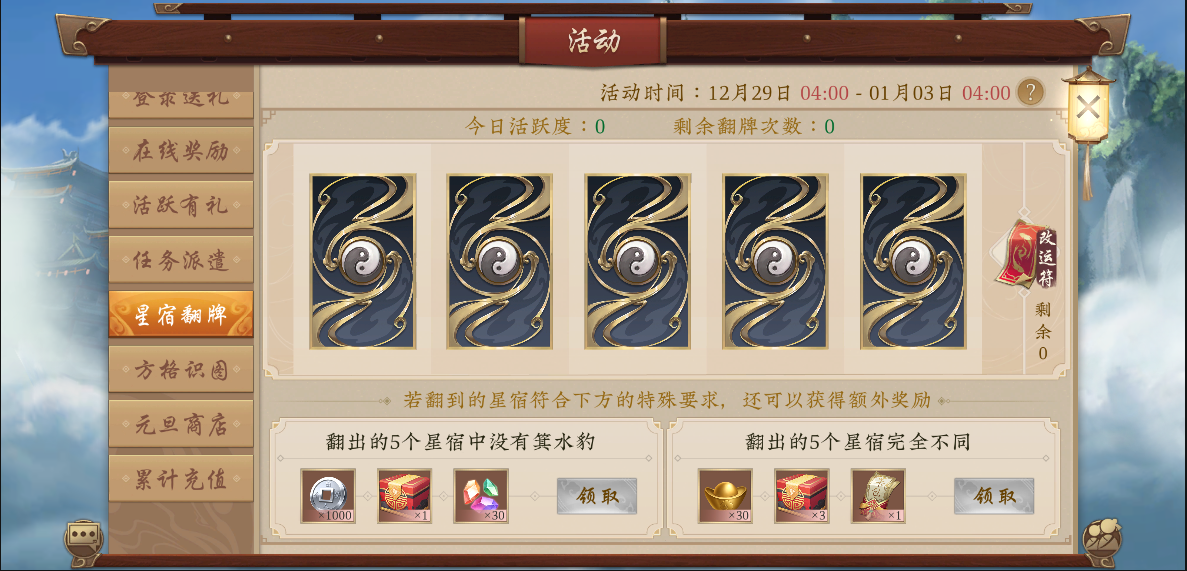
Task: Click the question mark help icon
Action: click(x=1030, y=92)
